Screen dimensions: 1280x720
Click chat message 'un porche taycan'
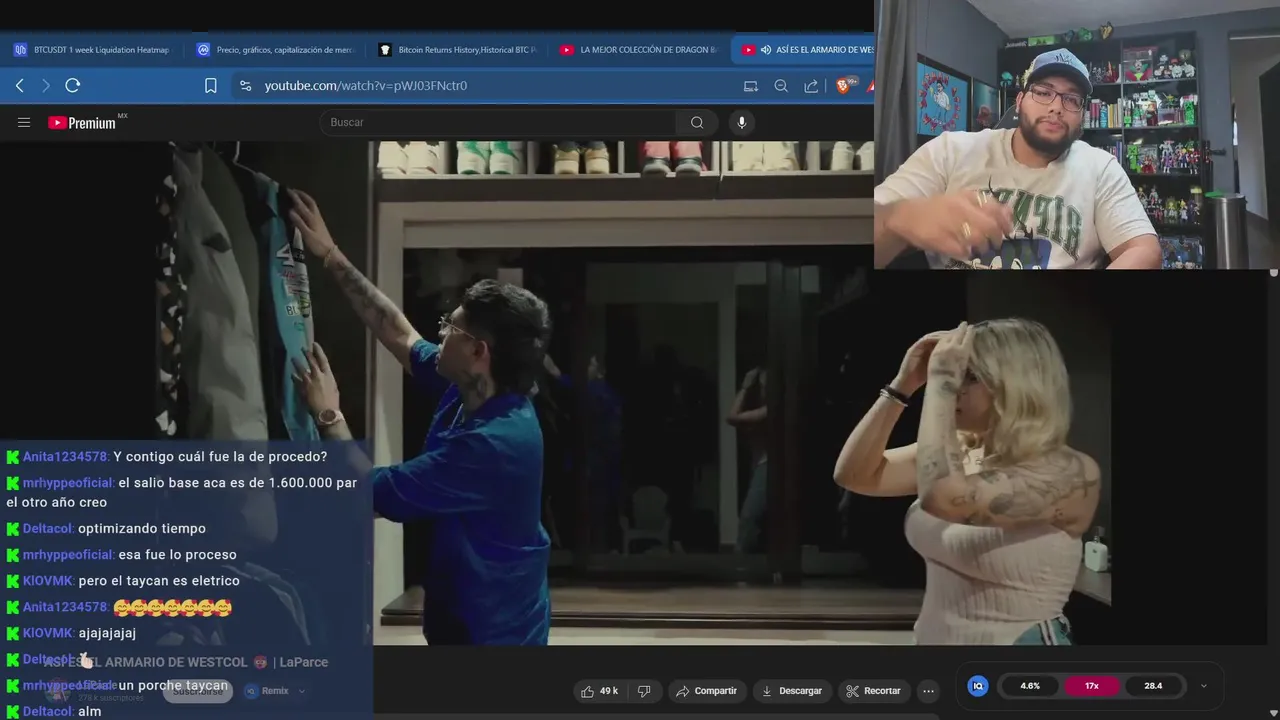click(x=173, y=685)
